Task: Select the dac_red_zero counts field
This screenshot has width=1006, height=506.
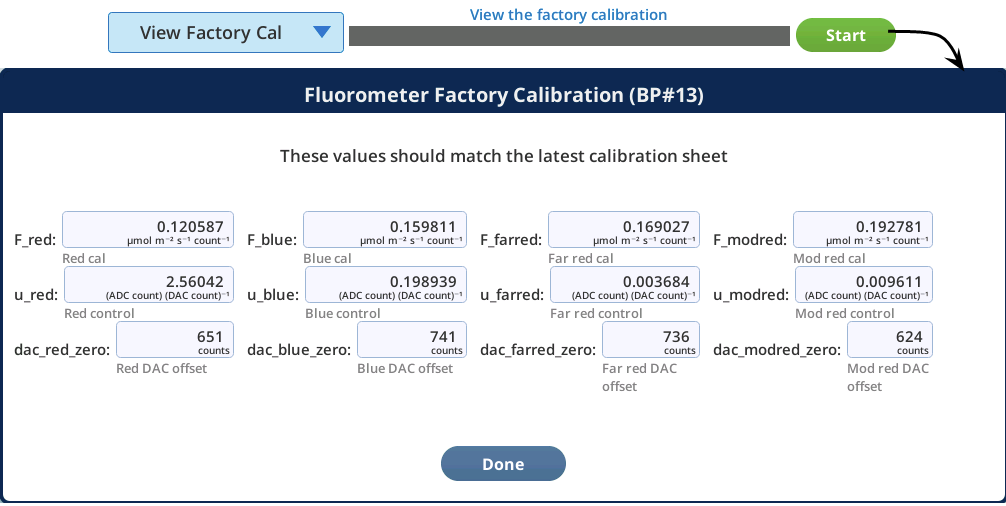Action: click(x=175, y=340)
